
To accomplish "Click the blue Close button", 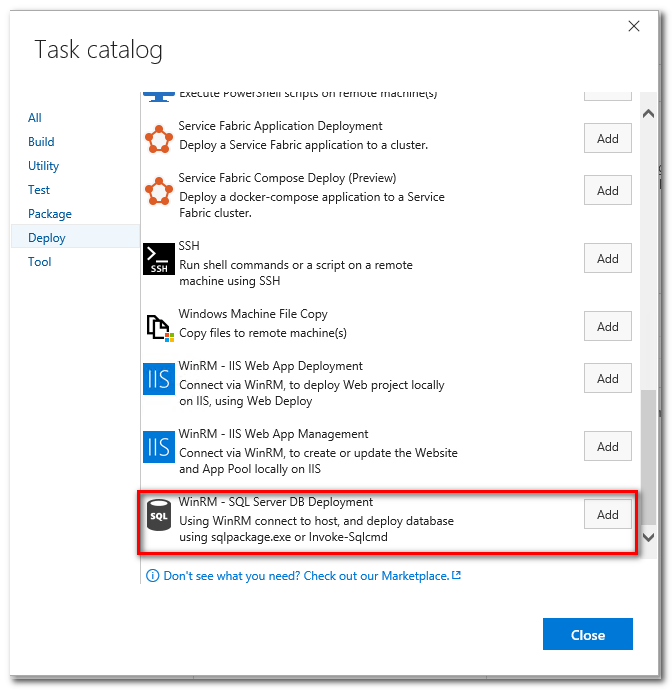I will tap(588, 634).
